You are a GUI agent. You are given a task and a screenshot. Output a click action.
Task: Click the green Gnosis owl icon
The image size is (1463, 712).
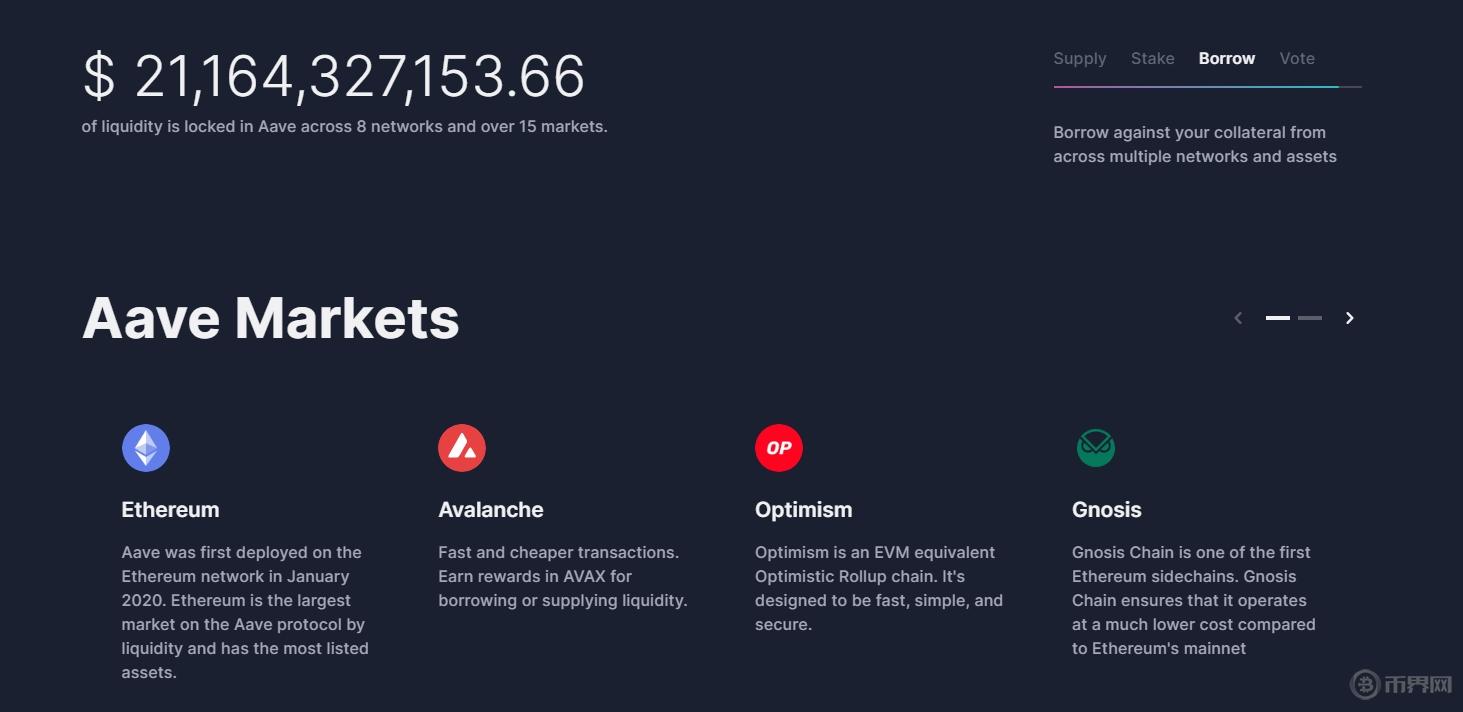(1096, 448)
